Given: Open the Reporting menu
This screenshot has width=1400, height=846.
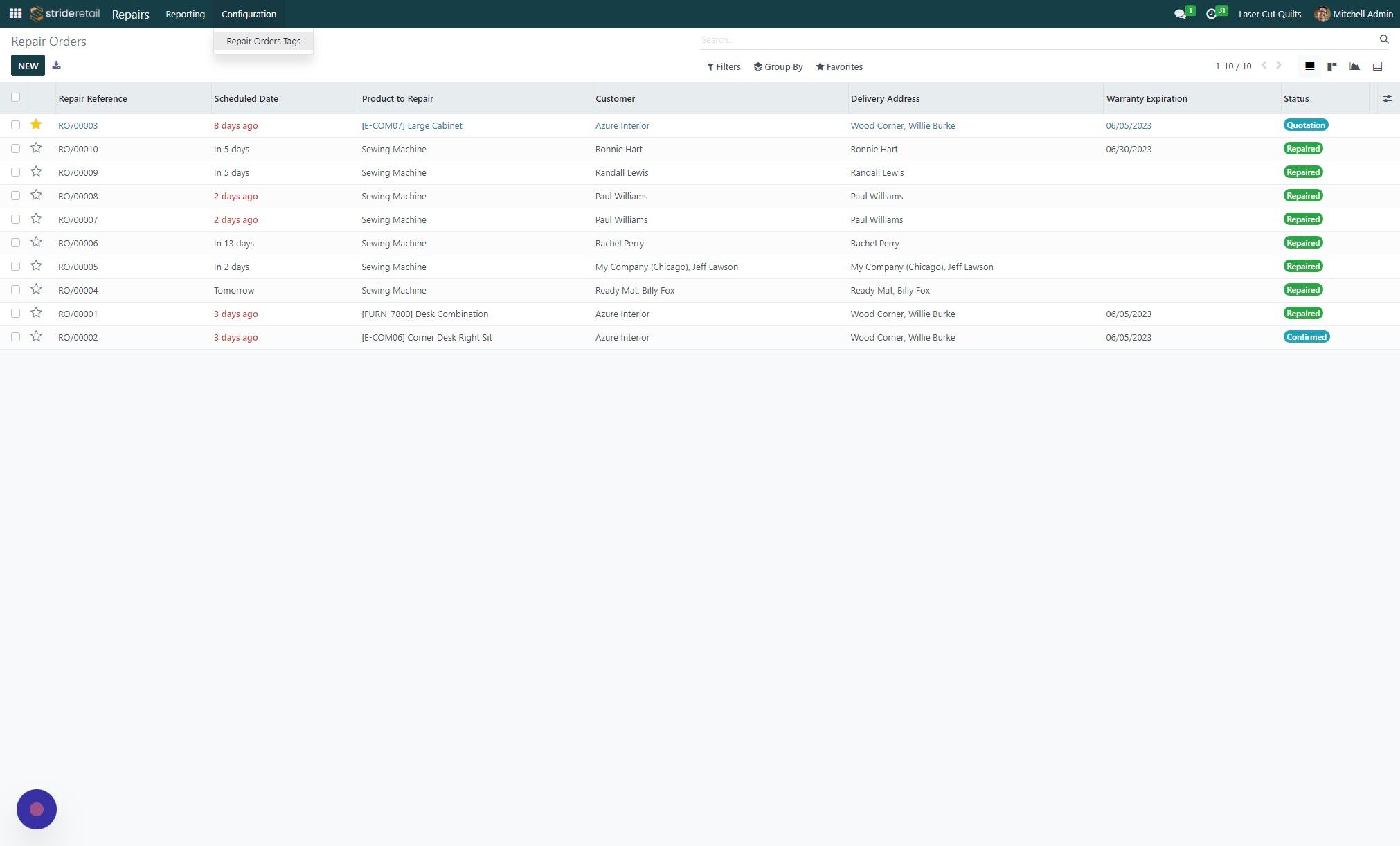Looking at the screenshot, I should [185, 14].
